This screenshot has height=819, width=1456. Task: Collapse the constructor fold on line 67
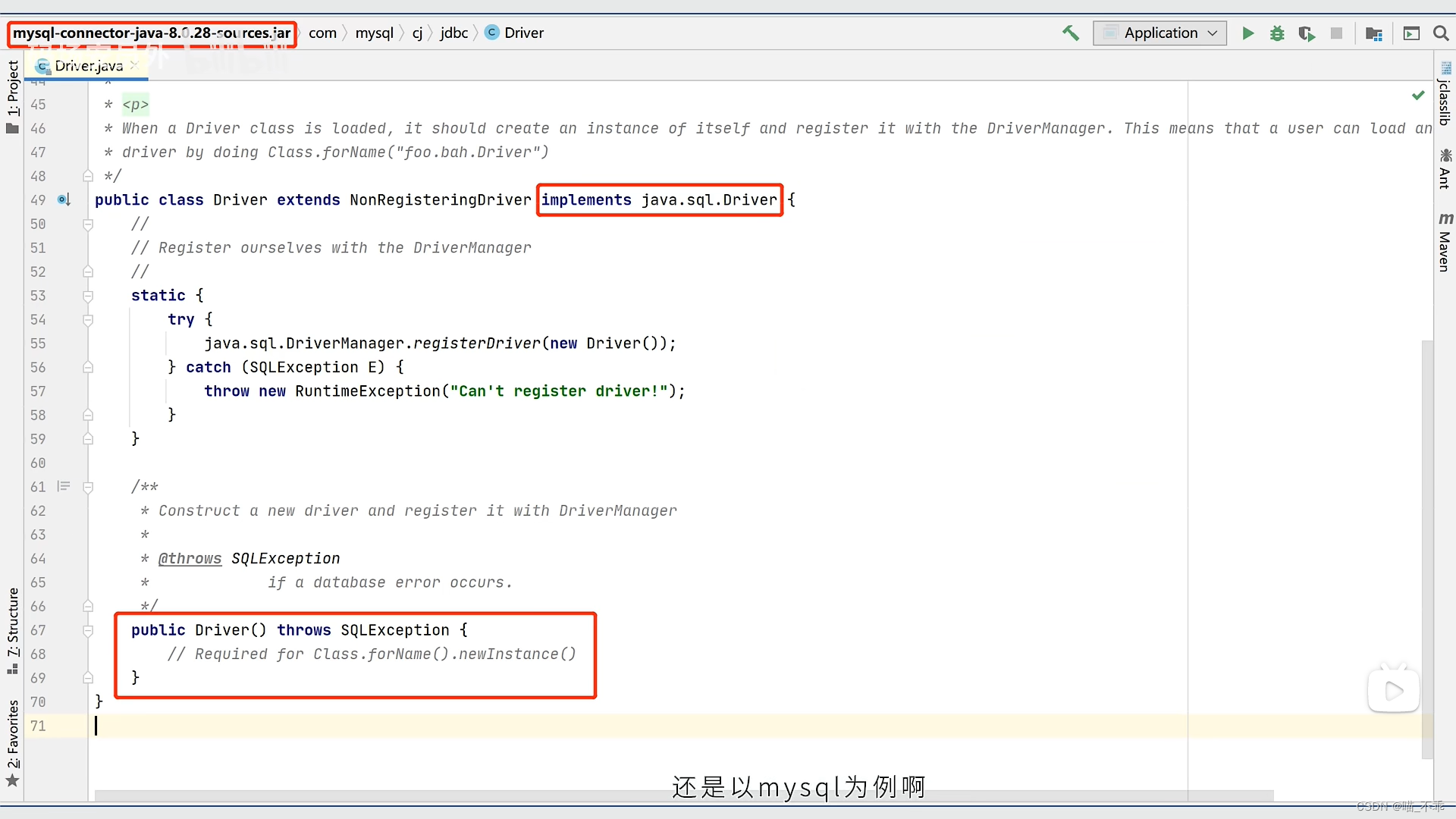pos(88,631)
